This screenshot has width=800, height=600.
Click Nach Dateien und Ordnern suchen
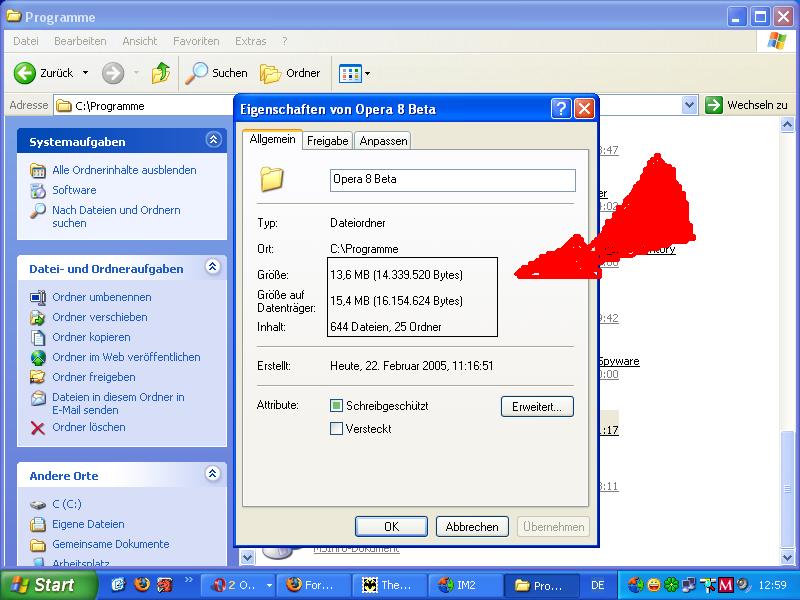click(116, 216)
